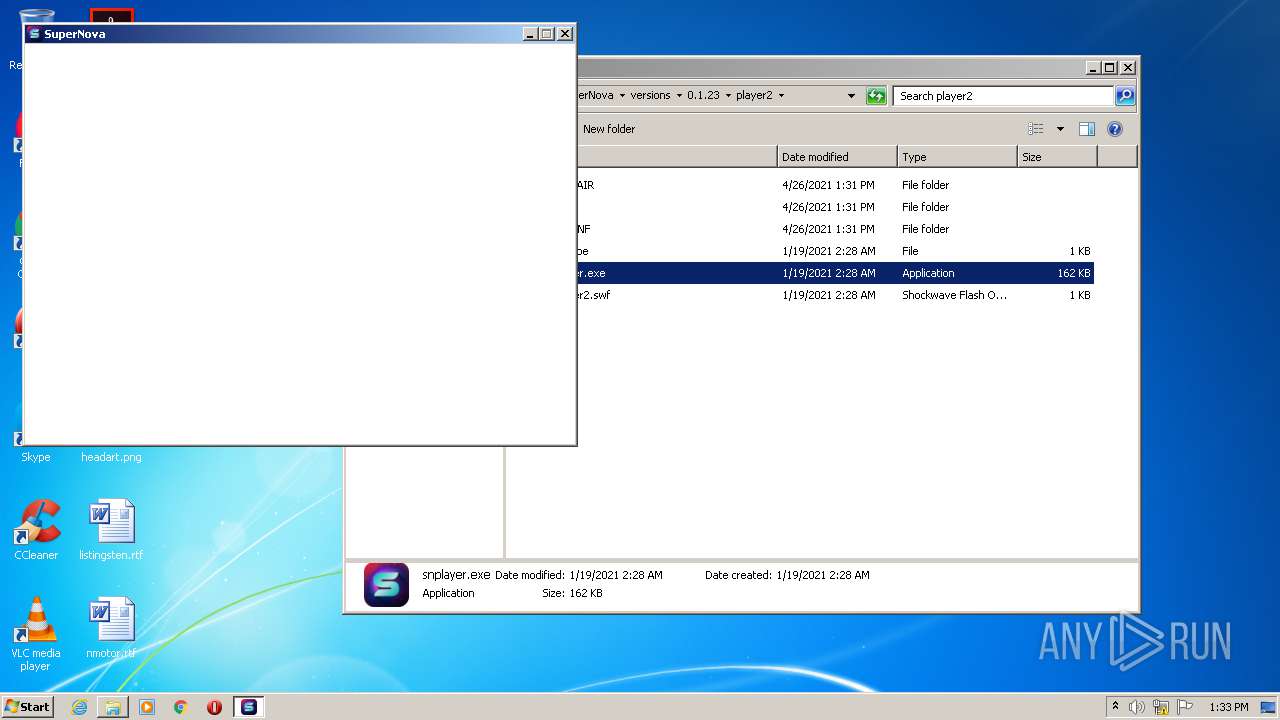Viewport: 1280px width, 720px height.
Task: Open the view options dropdown arrow in Explorer
Action: pyautogui.click(x=1060, y=129)
